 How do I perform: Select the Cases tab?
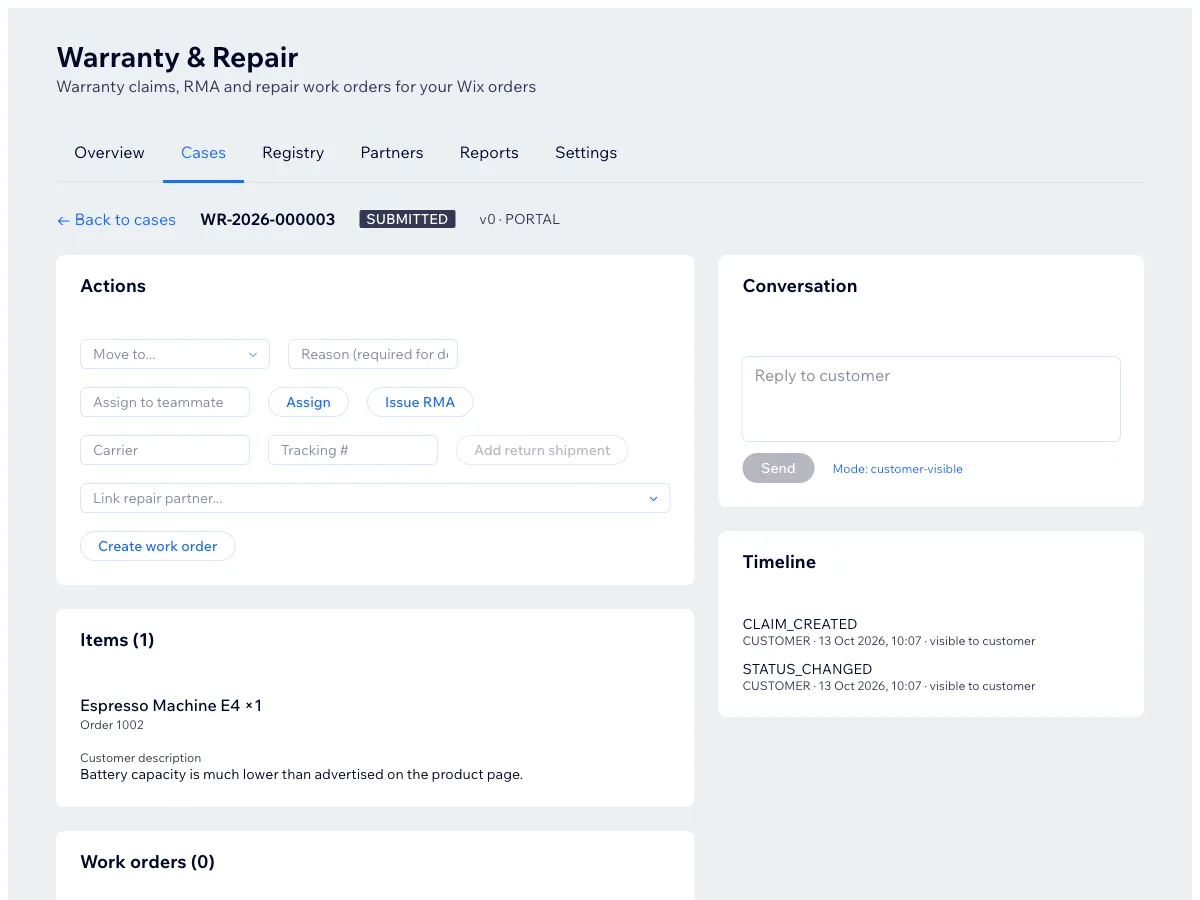coord(203,153)
